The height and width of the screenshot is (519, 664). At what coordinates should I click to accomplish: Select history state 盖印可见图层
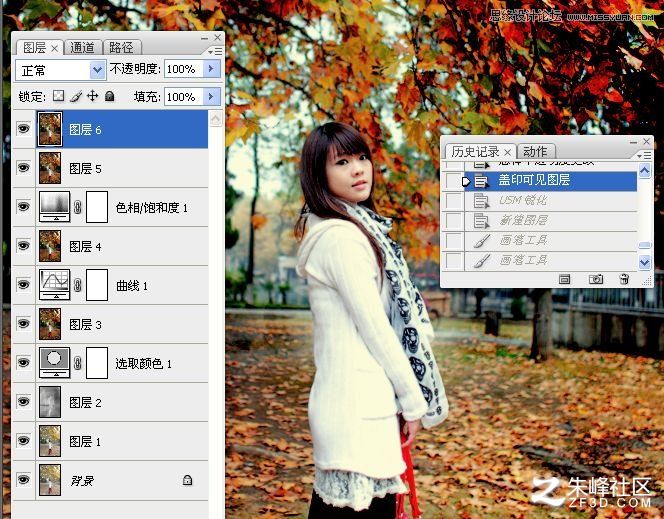[551, 181]
